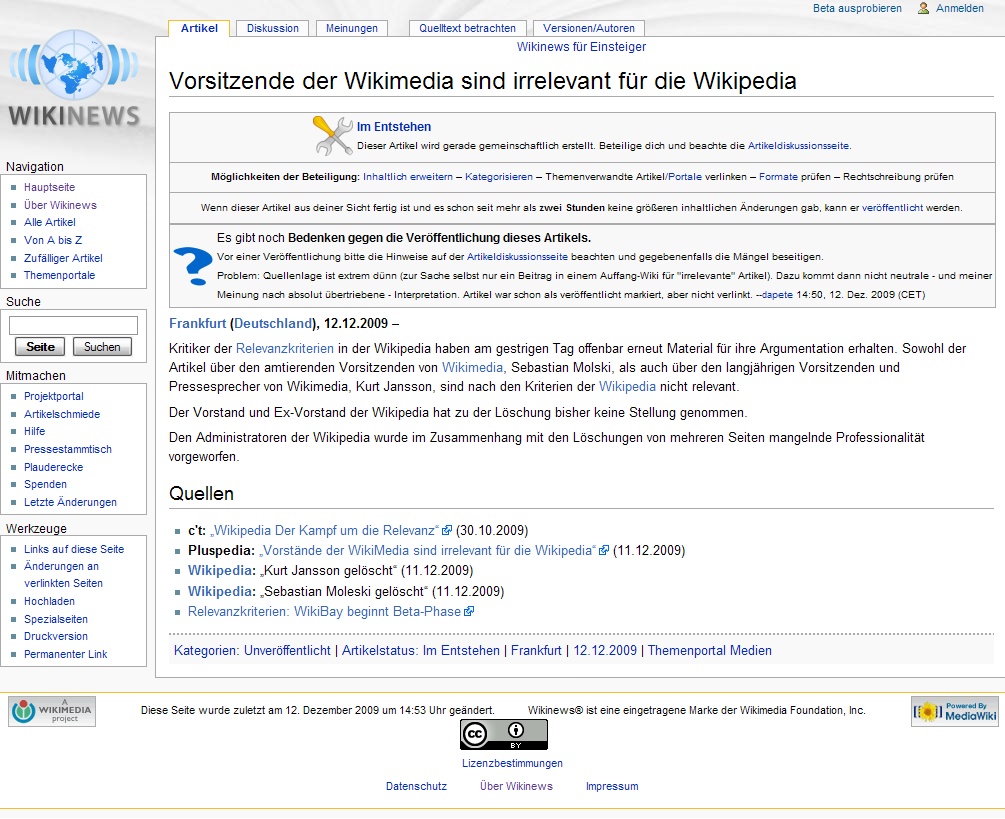Open dapete user signature link
Image resolution: width=1005 pixels, height=819 pixels.
pos(777,295)
